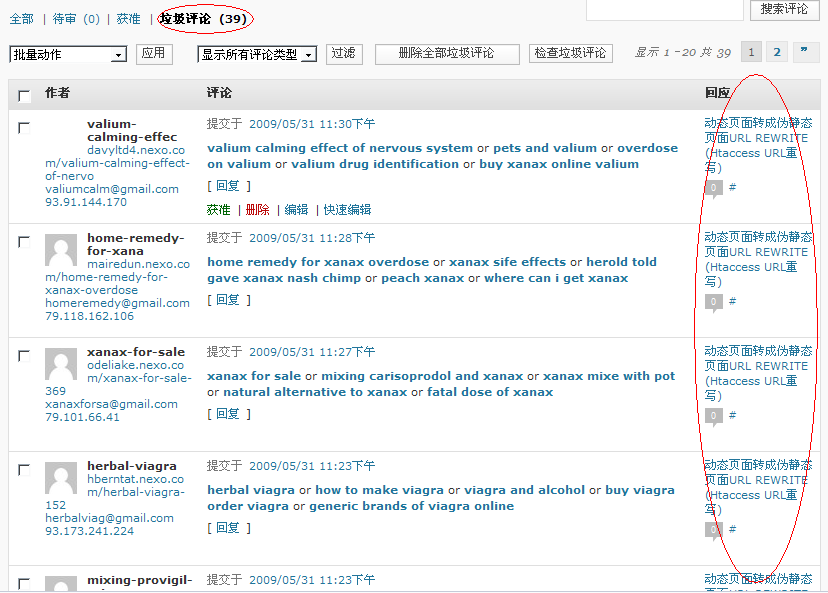Focus the comment search input field
The width and height of the screenshot is (828, 593).
click(x=665, y=10)
